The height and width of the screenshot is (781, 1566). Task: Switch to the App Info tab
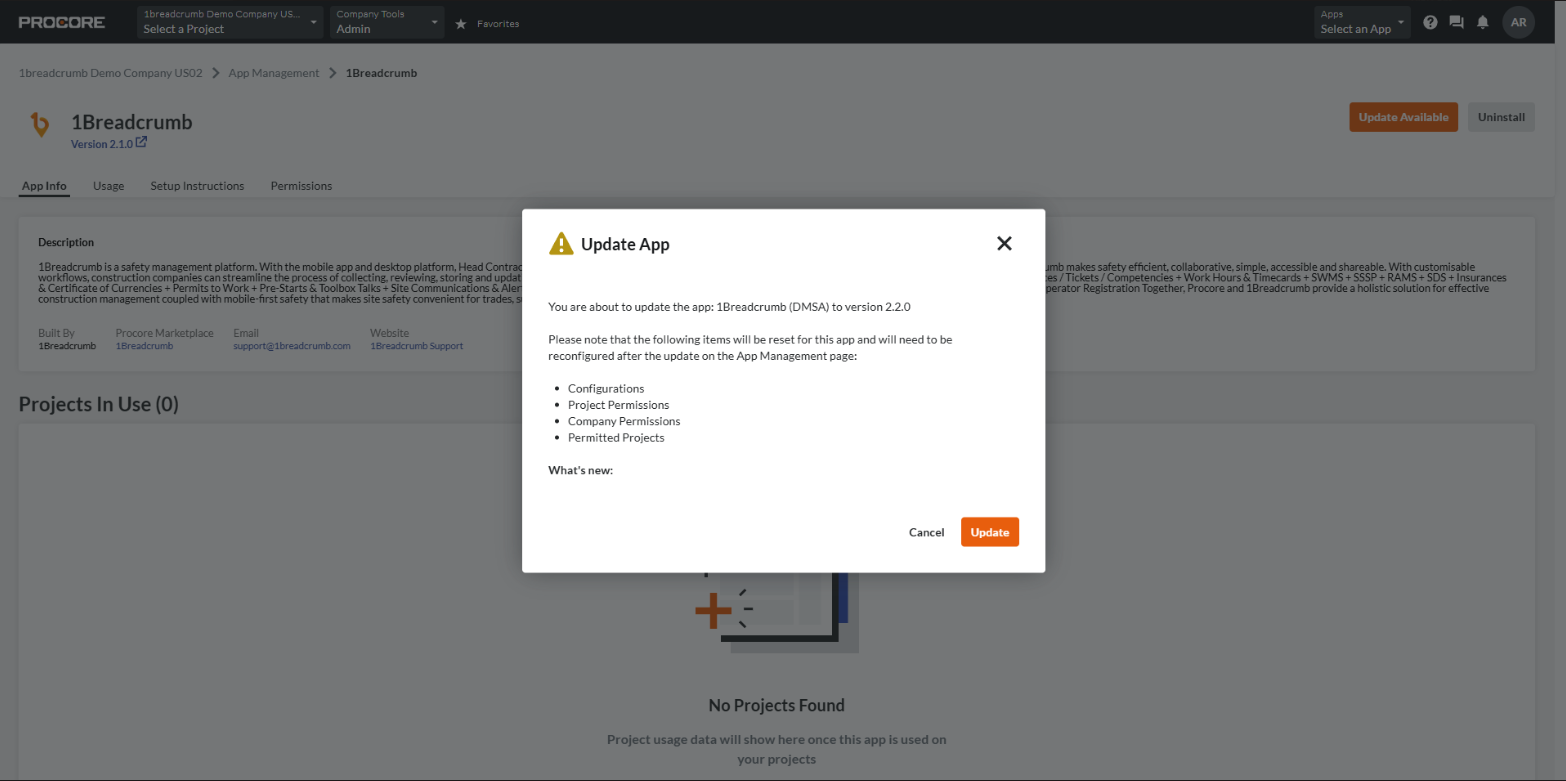(44, 186)
